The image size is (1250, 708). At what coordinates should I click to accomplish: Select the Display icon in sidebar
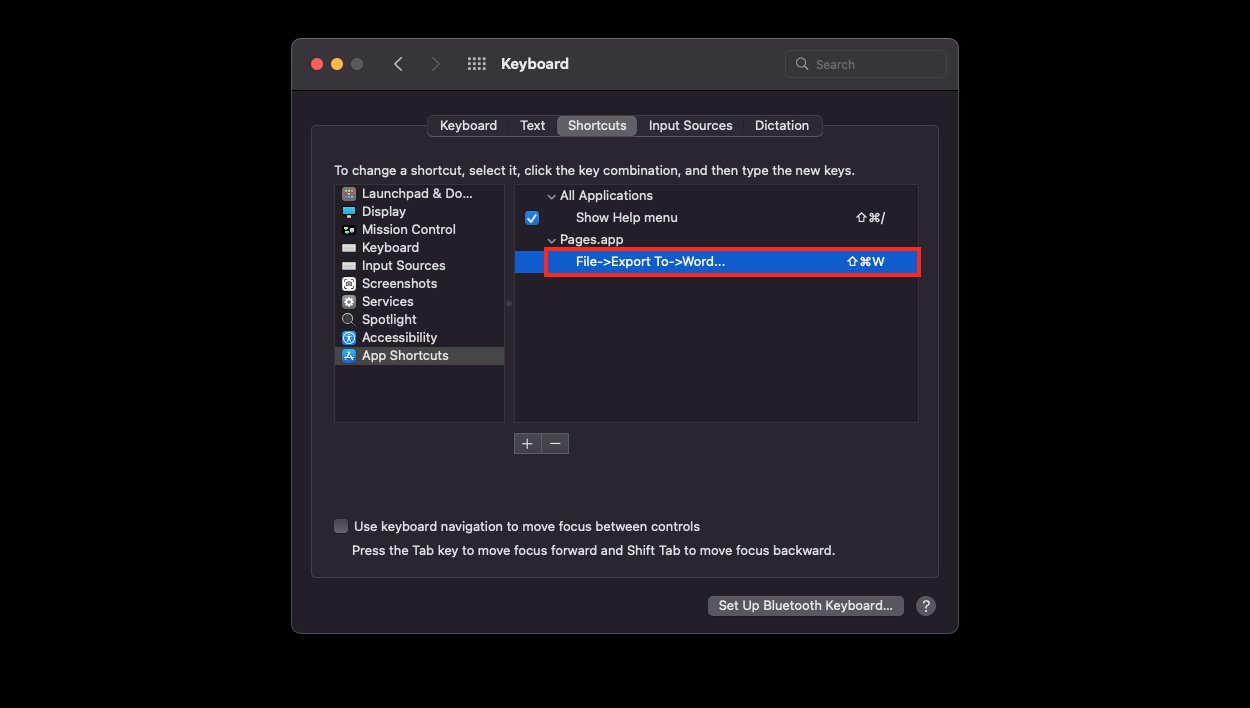349,212
